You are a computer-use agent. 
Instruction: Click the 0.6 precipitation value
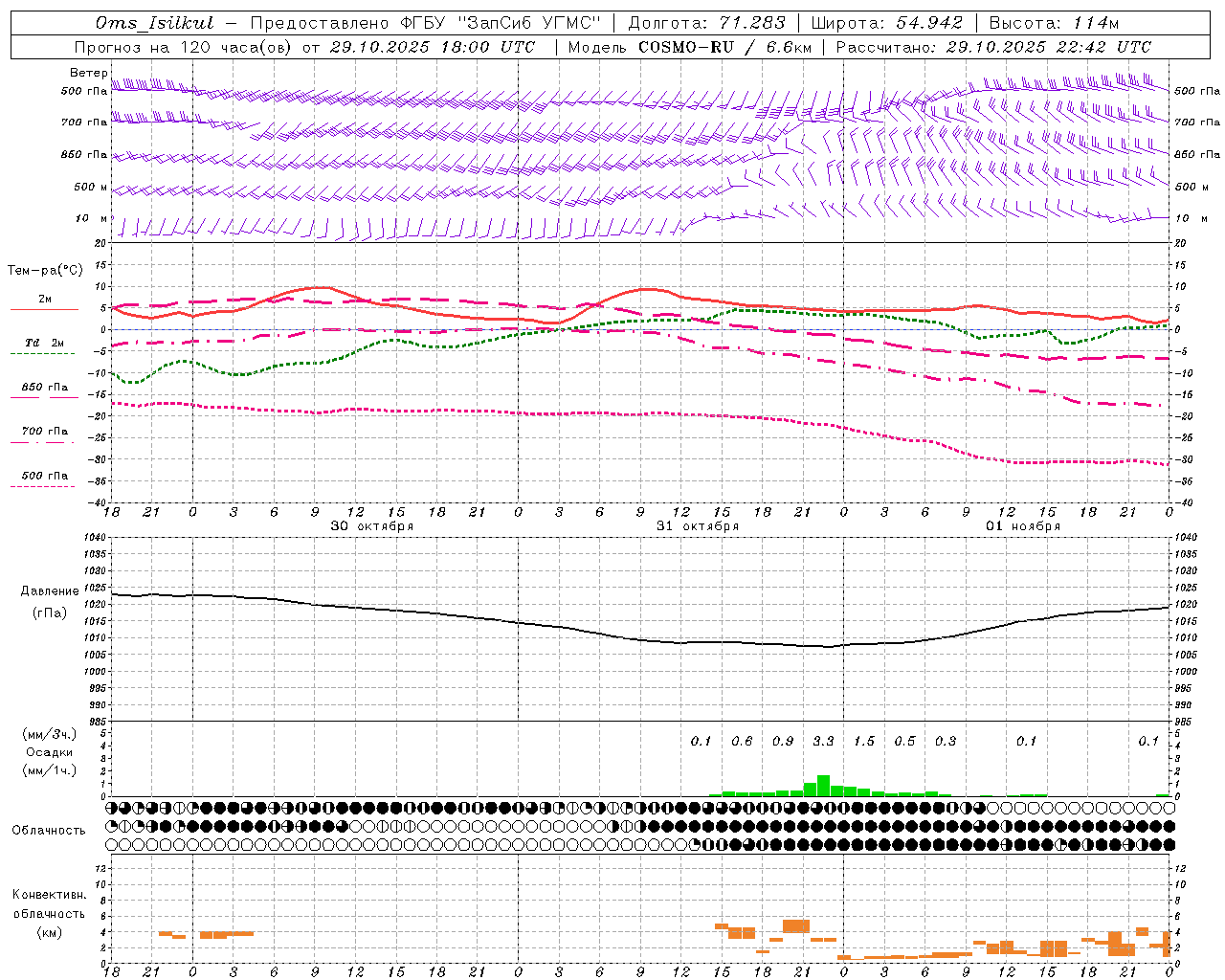(742, 741)
